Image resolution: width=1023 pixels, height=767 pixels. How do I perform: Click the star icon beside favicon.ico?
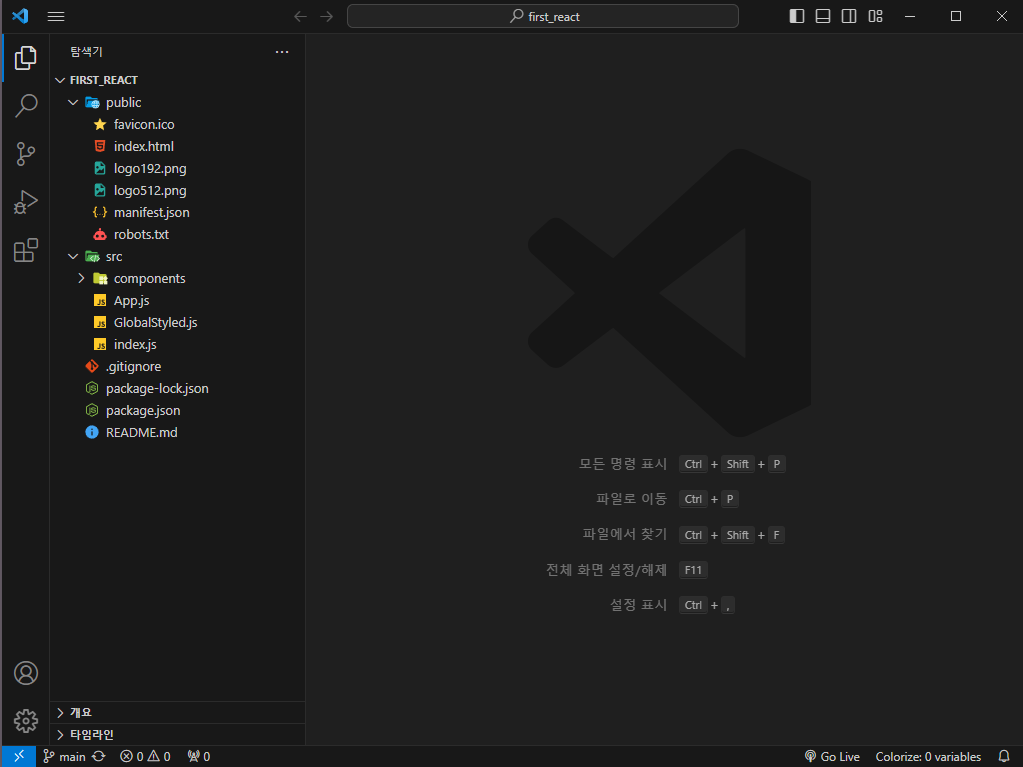[100, 125]
